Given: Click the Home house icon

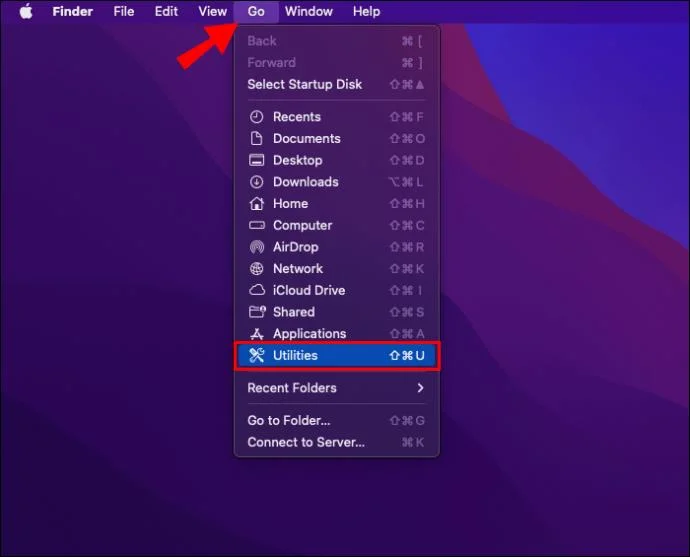Looking at the screenshot, I should coord(257,203).
